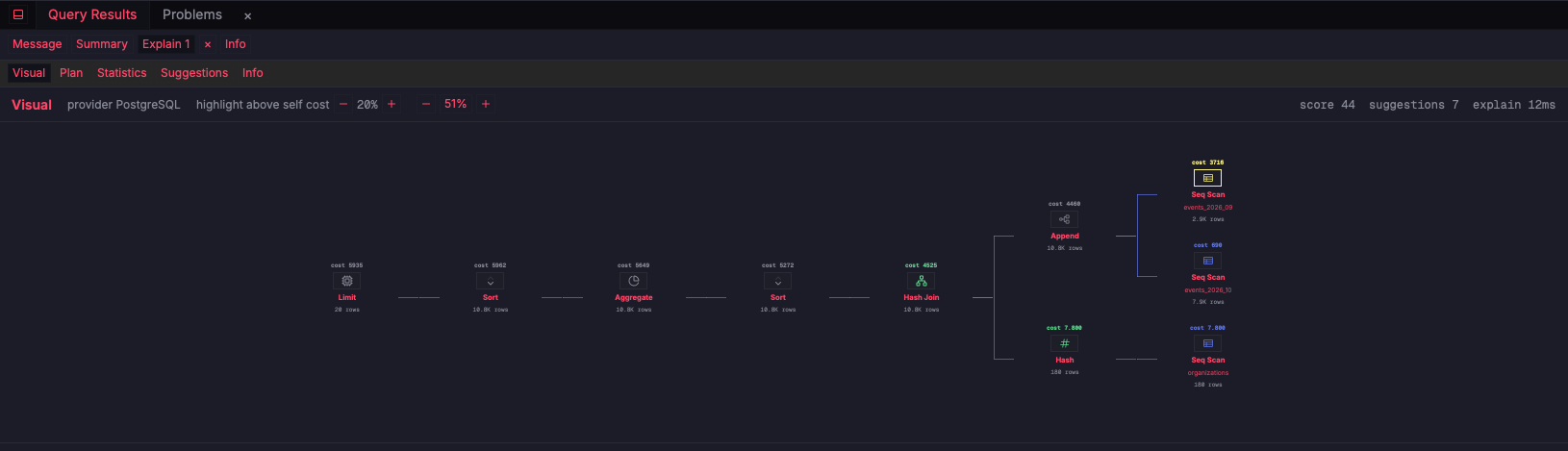Viewport: 1568px width, 451px height.
Task: Click the 20% threshold value
Action: 367,105
